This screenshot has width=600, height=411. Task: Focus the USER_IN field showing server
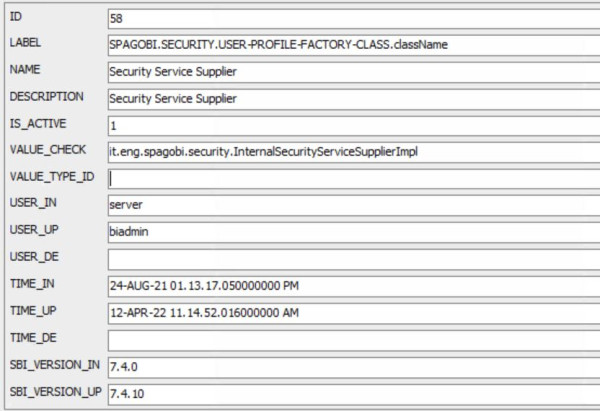[x=354, y=205]
